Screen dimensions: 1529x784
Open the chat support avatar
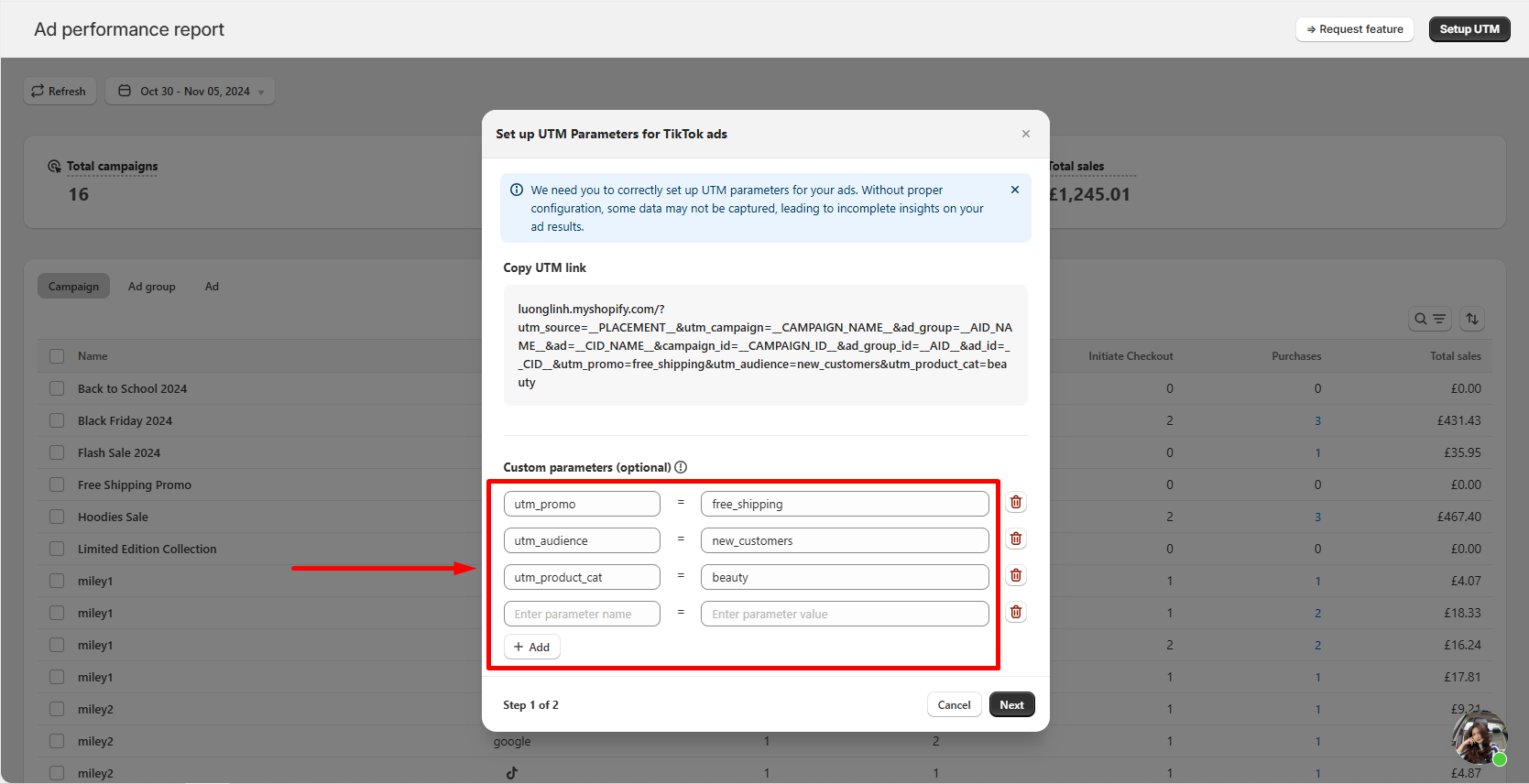pyautogui.click(x=1479, y=737)
